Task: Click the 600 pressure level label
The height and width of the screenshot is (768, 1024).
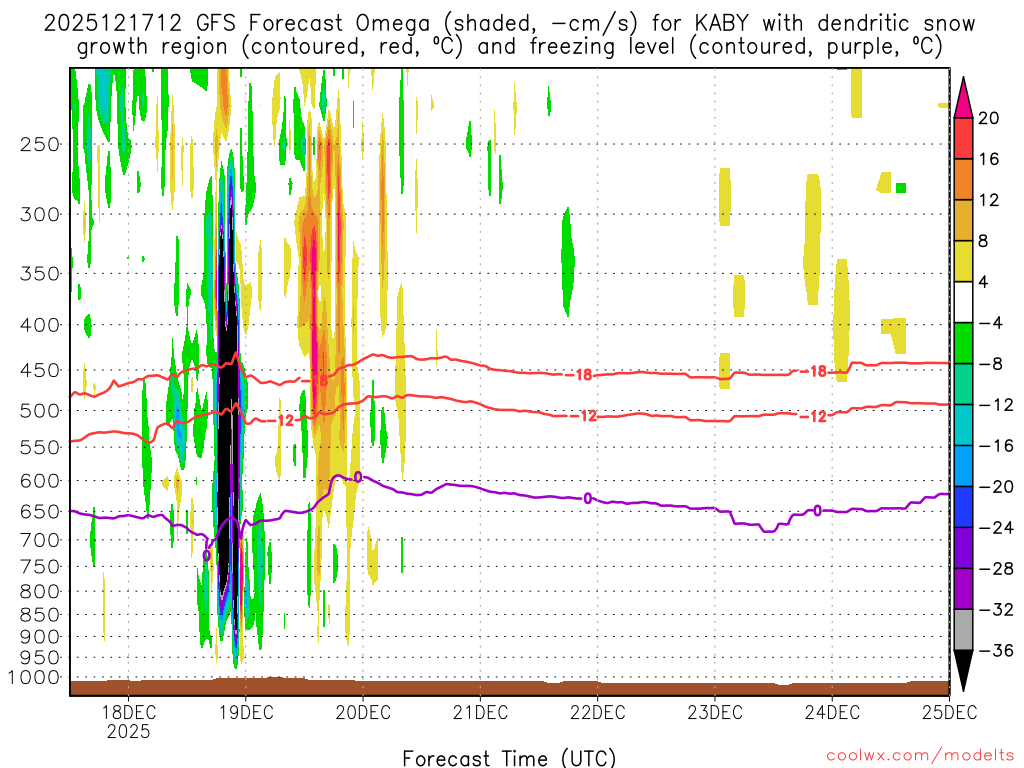Action: click(40, 481)
